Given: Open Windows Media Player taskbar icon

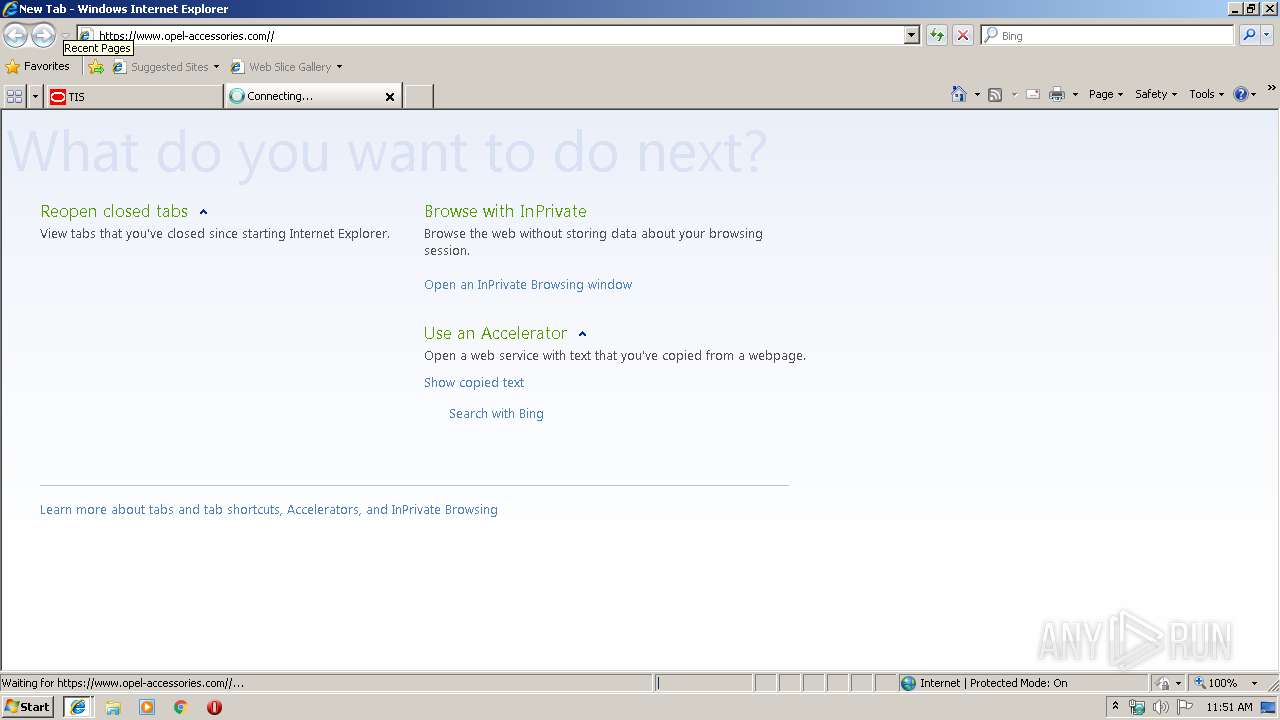Looking at the screenshot, I should pyautogui.click(x=147, y=707).
